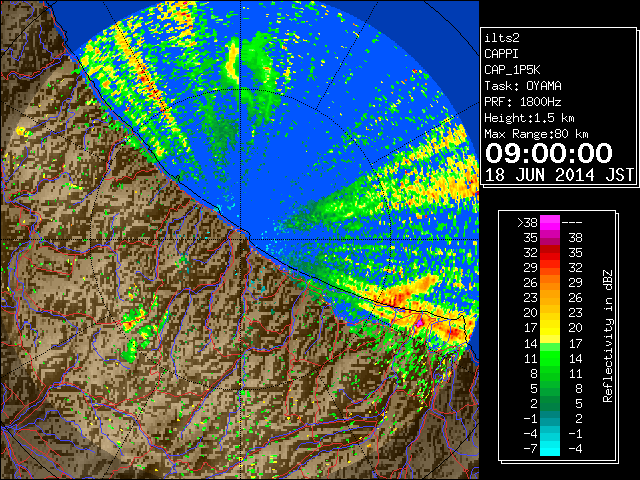Viewport: 640px width, 480px height.
Task: Click the bright green 11-14 legend swatch
Action: point(550,358)
